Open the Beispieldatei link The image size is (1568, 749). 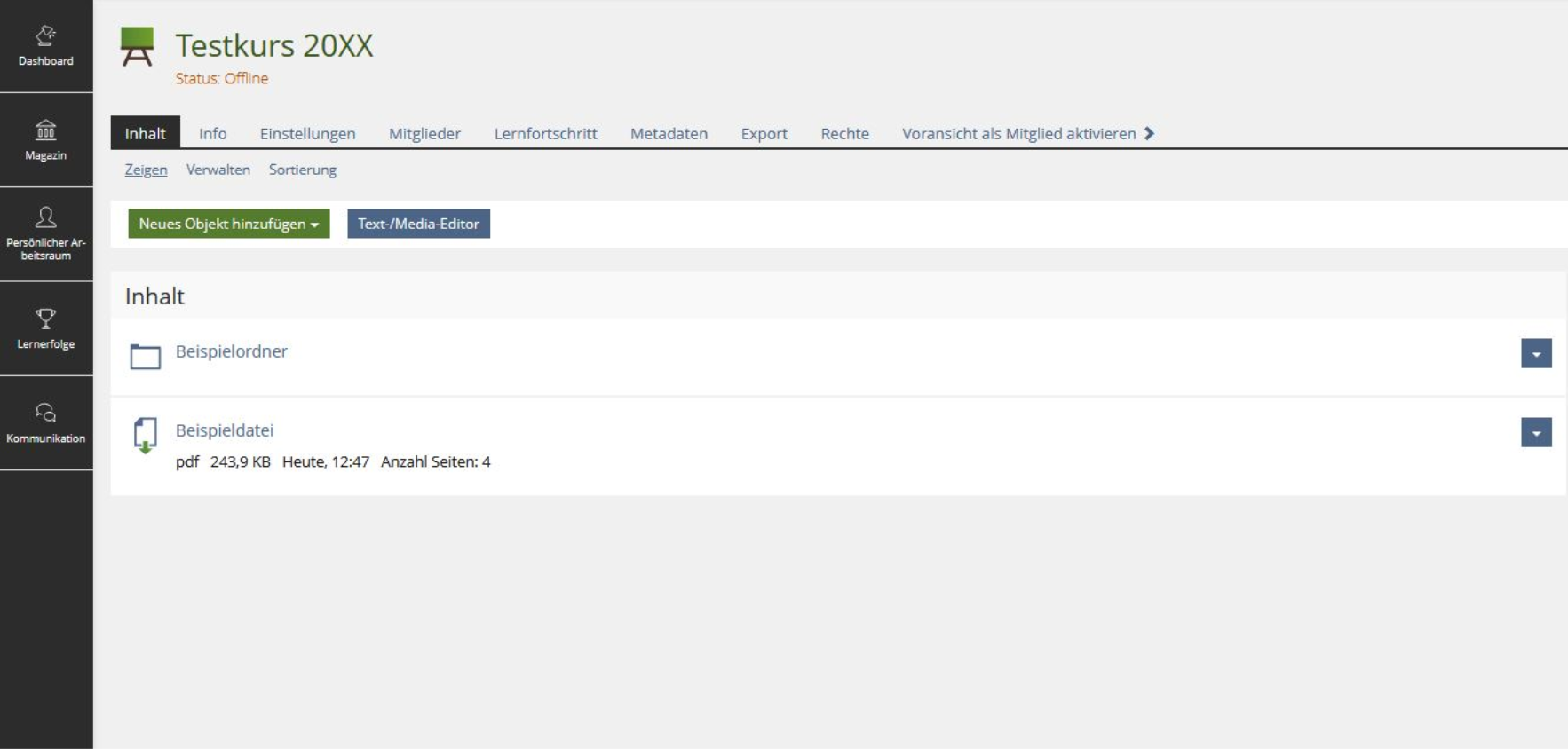(x=224, y=430)
